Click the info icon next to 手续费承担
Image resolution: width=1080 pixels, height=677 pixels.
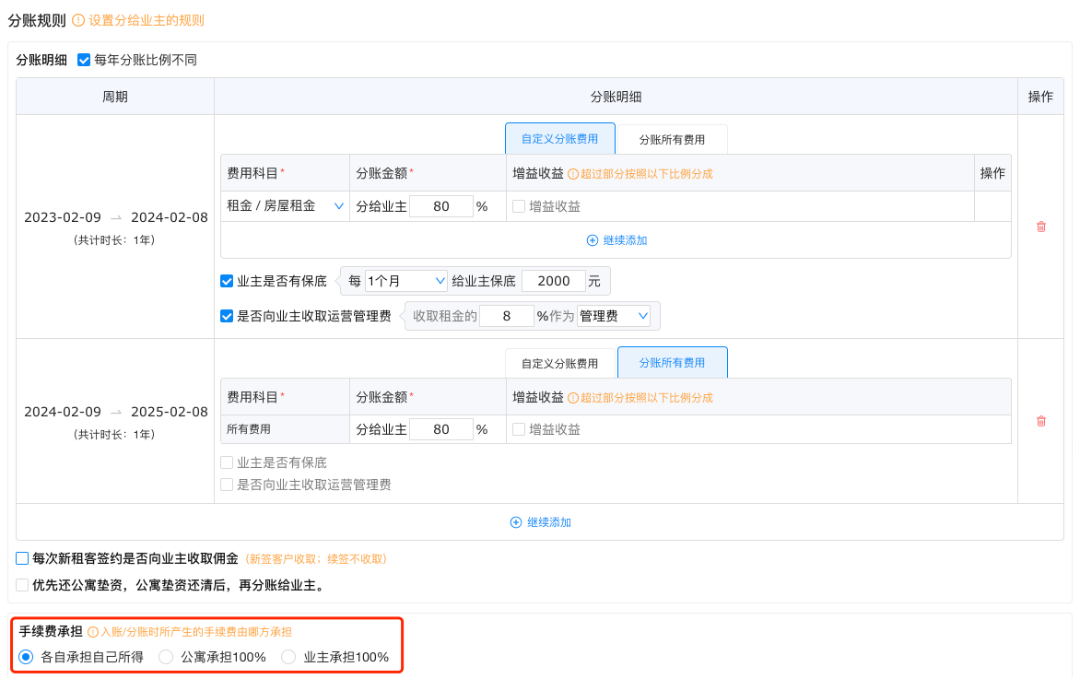(93, 632)
